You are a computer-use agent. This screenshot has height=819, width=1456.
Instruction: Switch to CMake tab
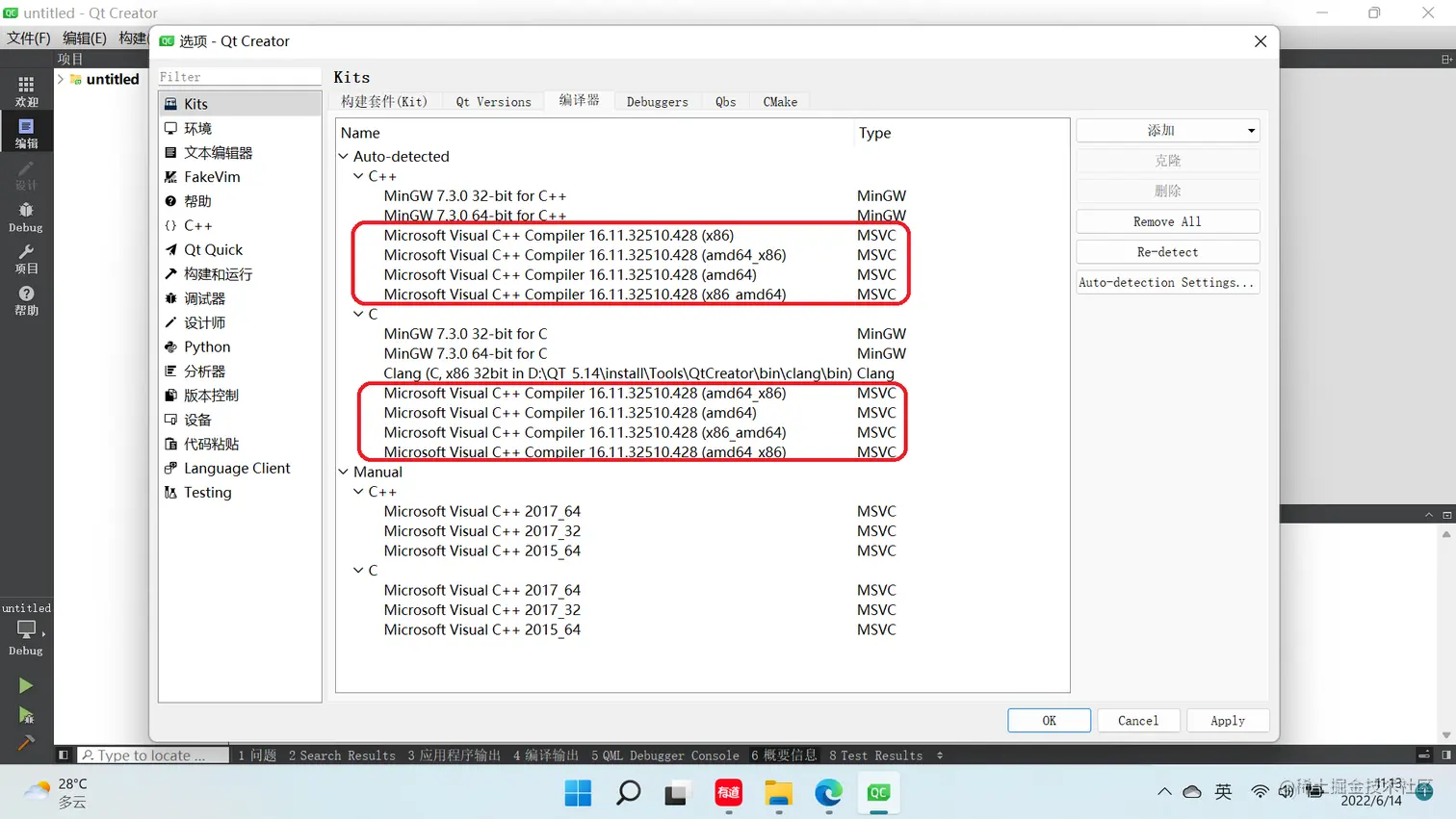pyautogui.click(x=780, y=102)
